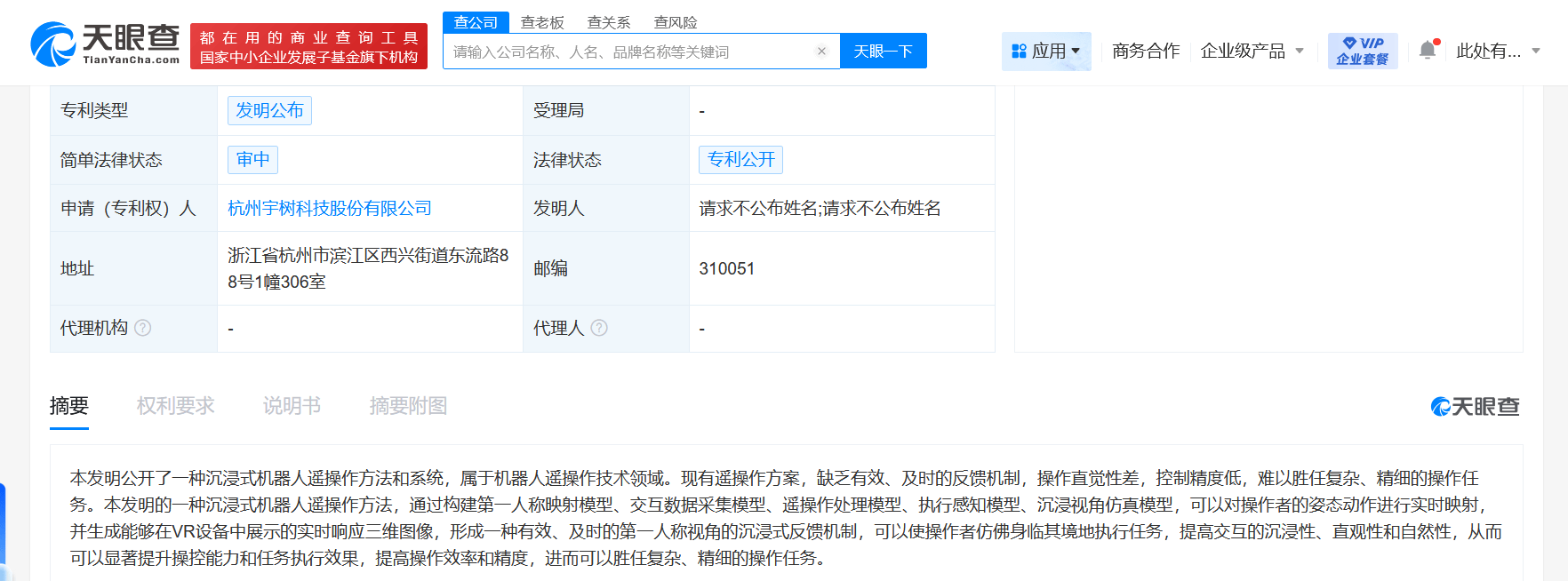The width and height of the screenshot is (1568, 581).
Task: Select the 摘要附图 tab
Action: (408, 406)
